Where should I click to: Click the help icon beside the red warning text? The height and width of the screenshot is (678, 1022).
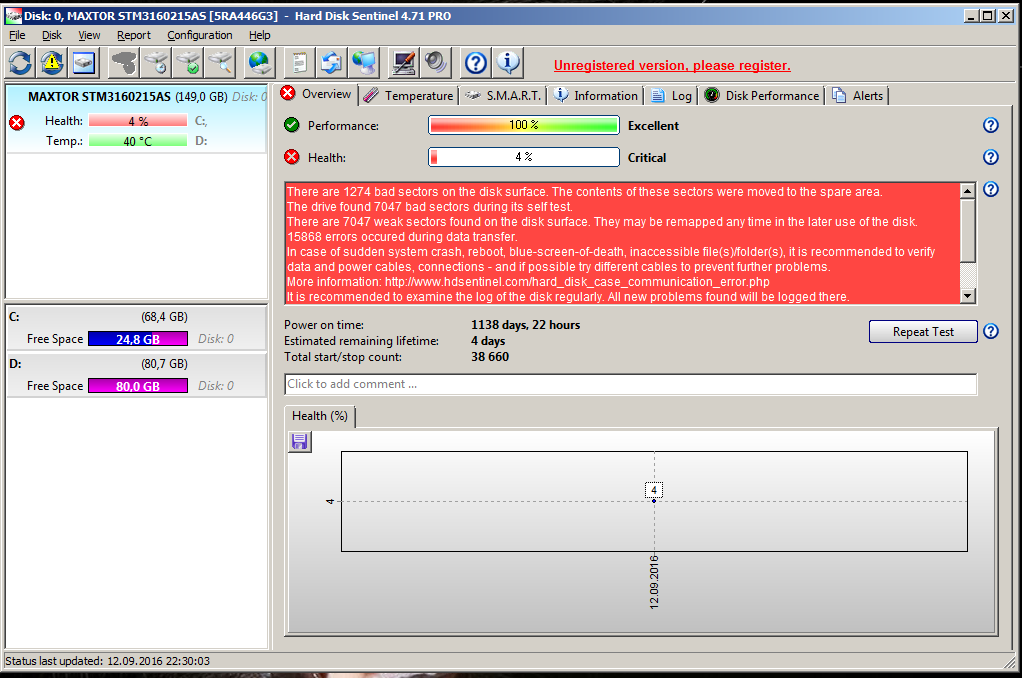pyautogui.click(x=991, y=189)
